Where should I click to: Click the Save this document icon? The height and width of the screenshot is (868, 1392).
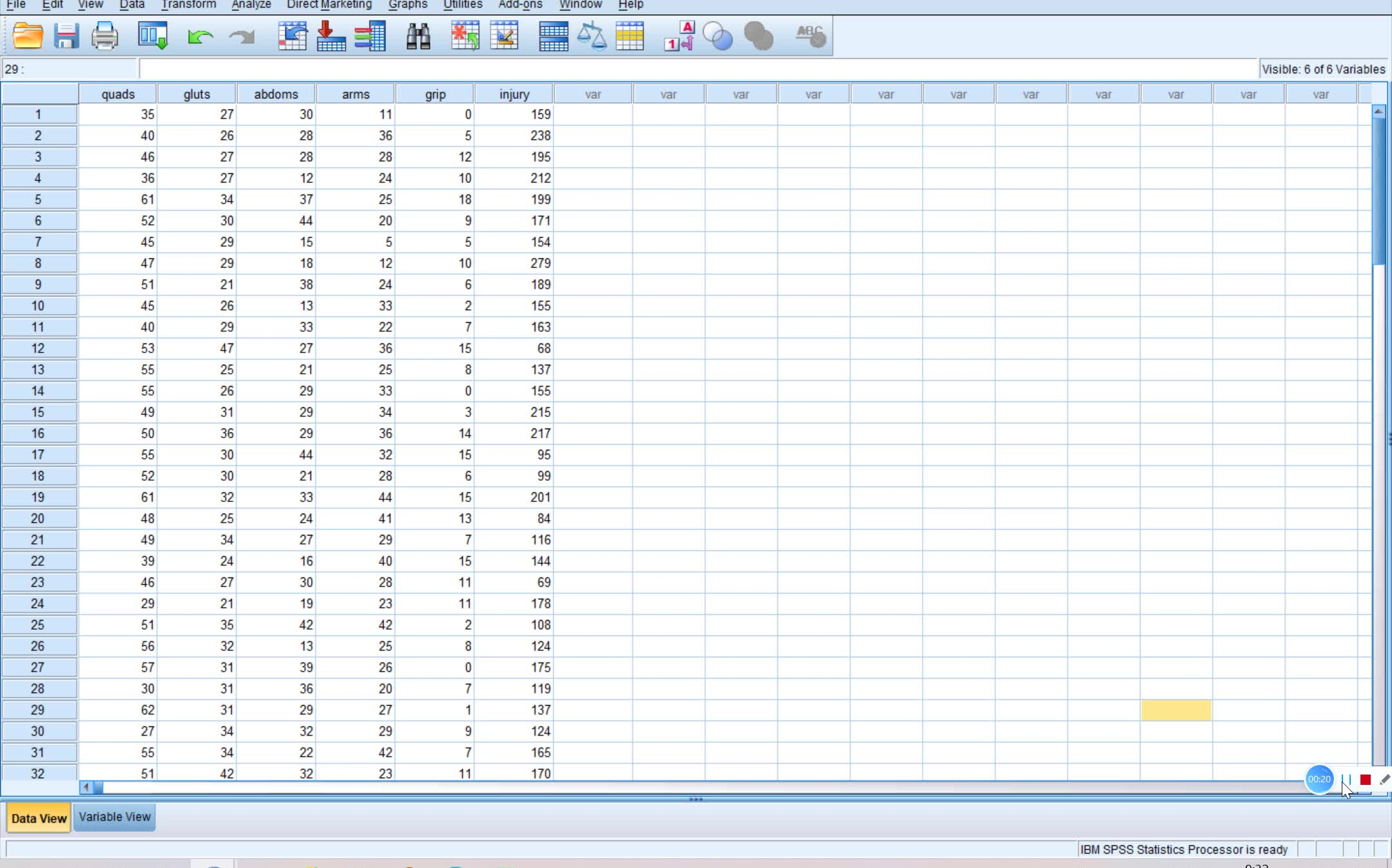click(x=66, y=35)
